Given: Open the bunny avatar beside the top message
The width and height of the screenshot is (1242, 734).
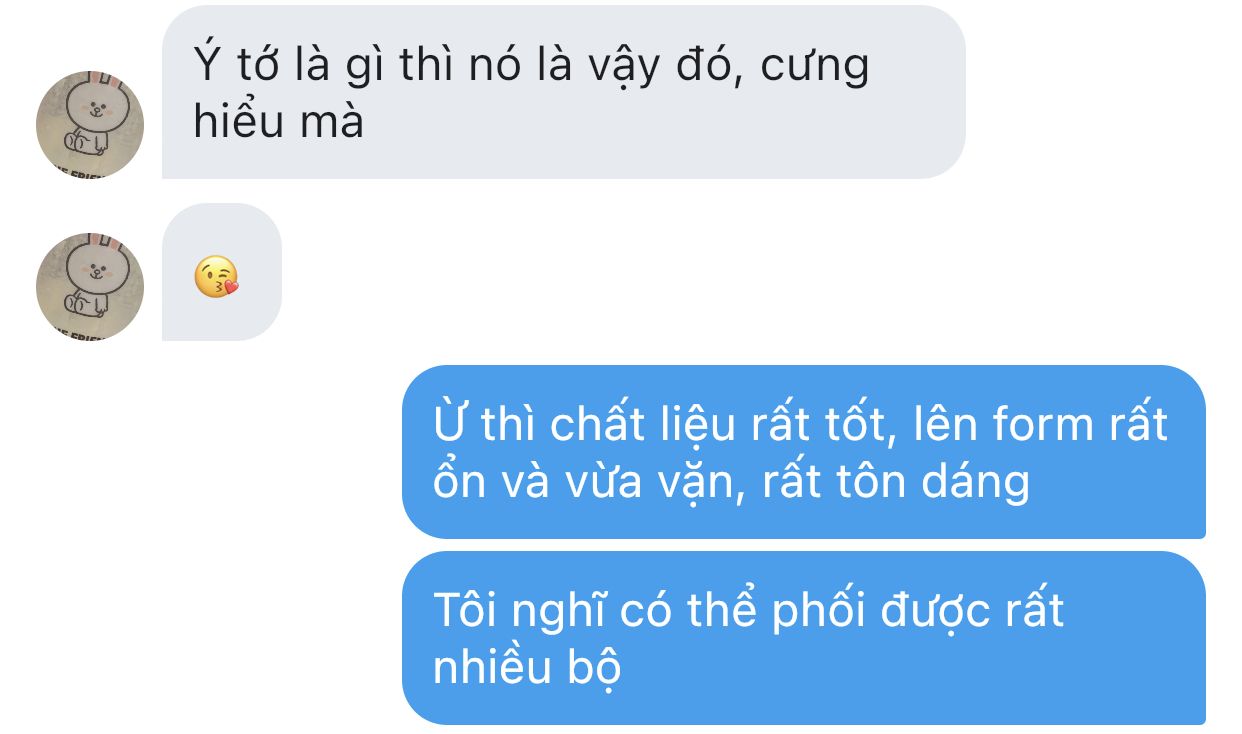Looking at the screenshot, I should (x=90, y=125).
